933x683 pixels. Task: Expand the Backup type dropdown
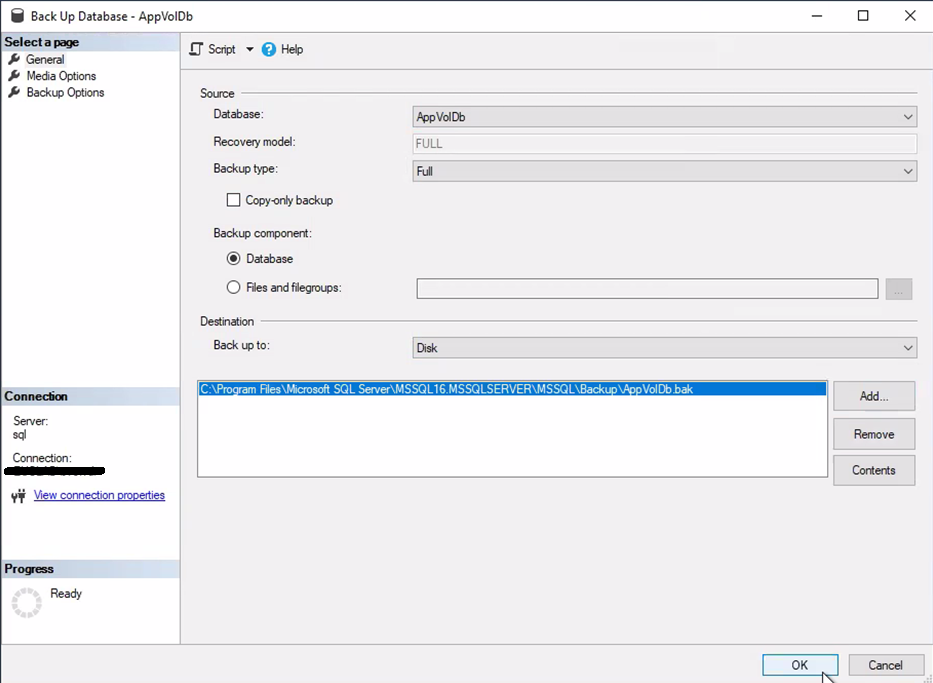tap(664, 171)
